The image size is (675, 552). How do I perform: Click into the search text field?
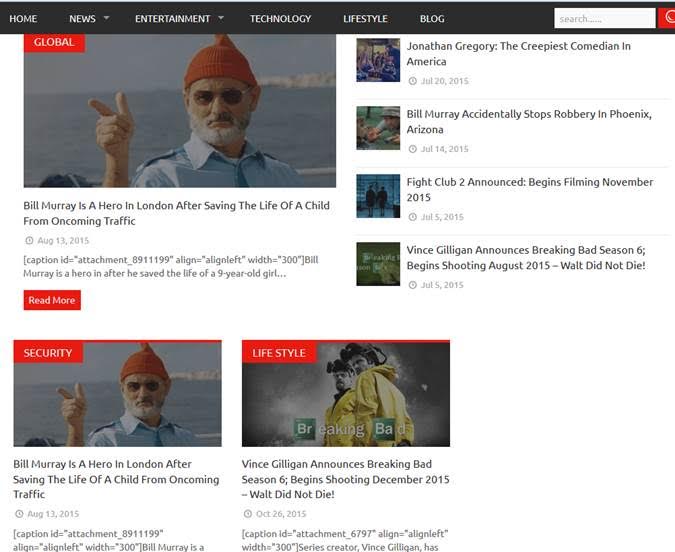[x=604, y=18]
